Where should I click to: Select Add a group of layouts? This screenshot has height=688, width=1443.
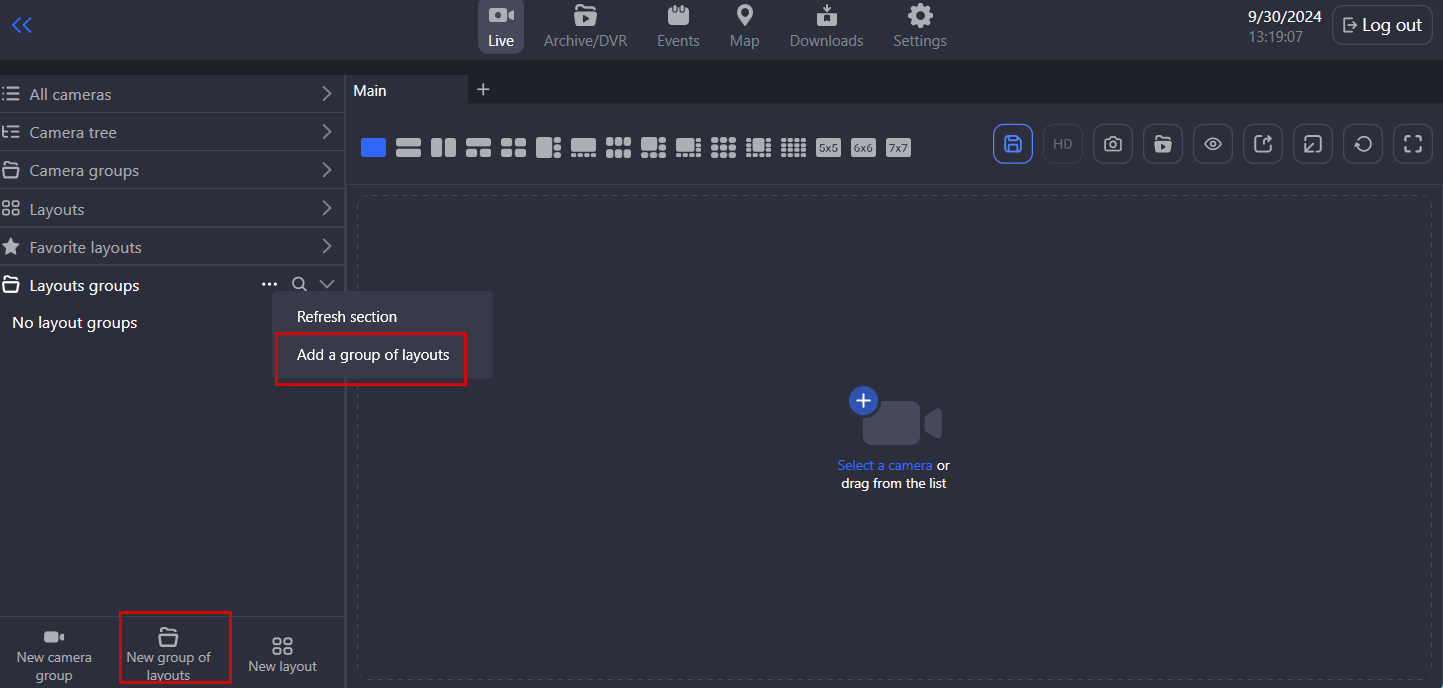pos(372,355)
